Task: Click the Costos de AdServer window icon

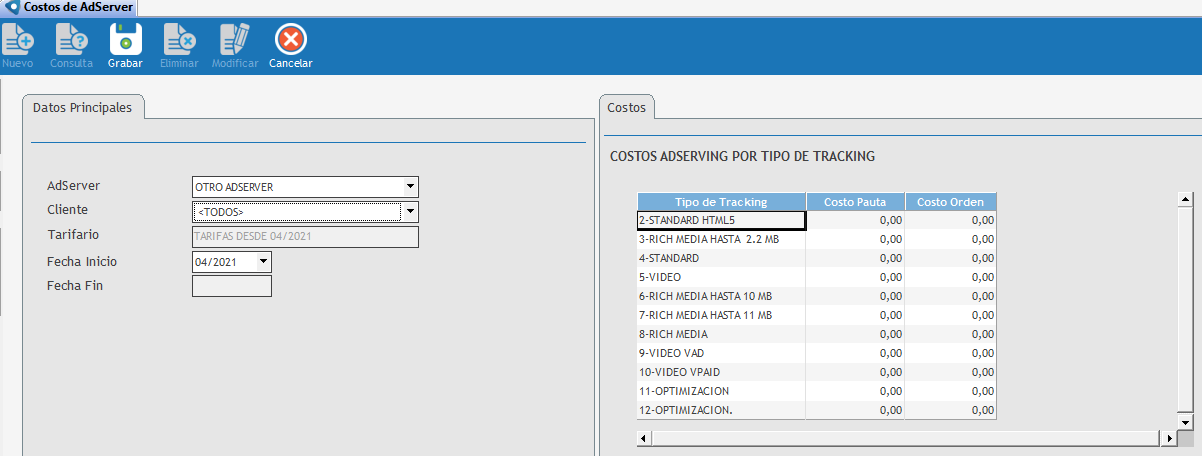Action: coord(12,7)
